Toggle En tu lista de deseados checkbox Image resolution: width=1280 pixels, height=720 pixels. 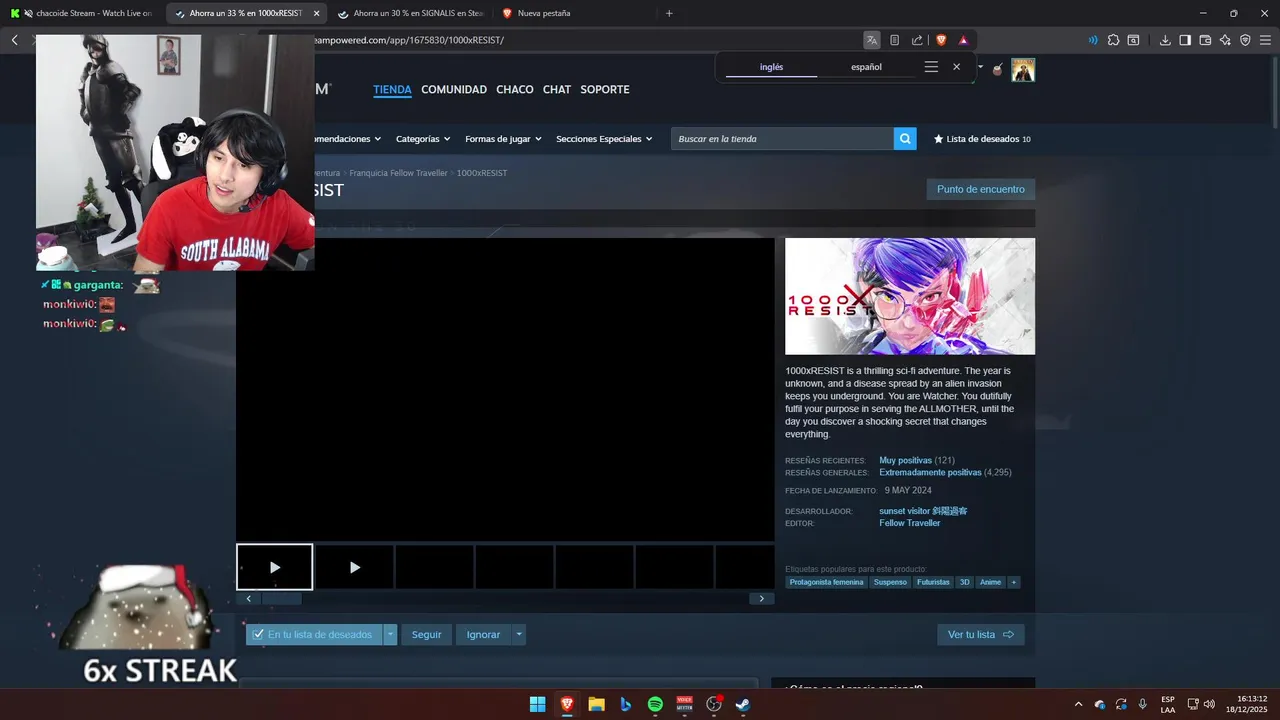tap(258, 634)
